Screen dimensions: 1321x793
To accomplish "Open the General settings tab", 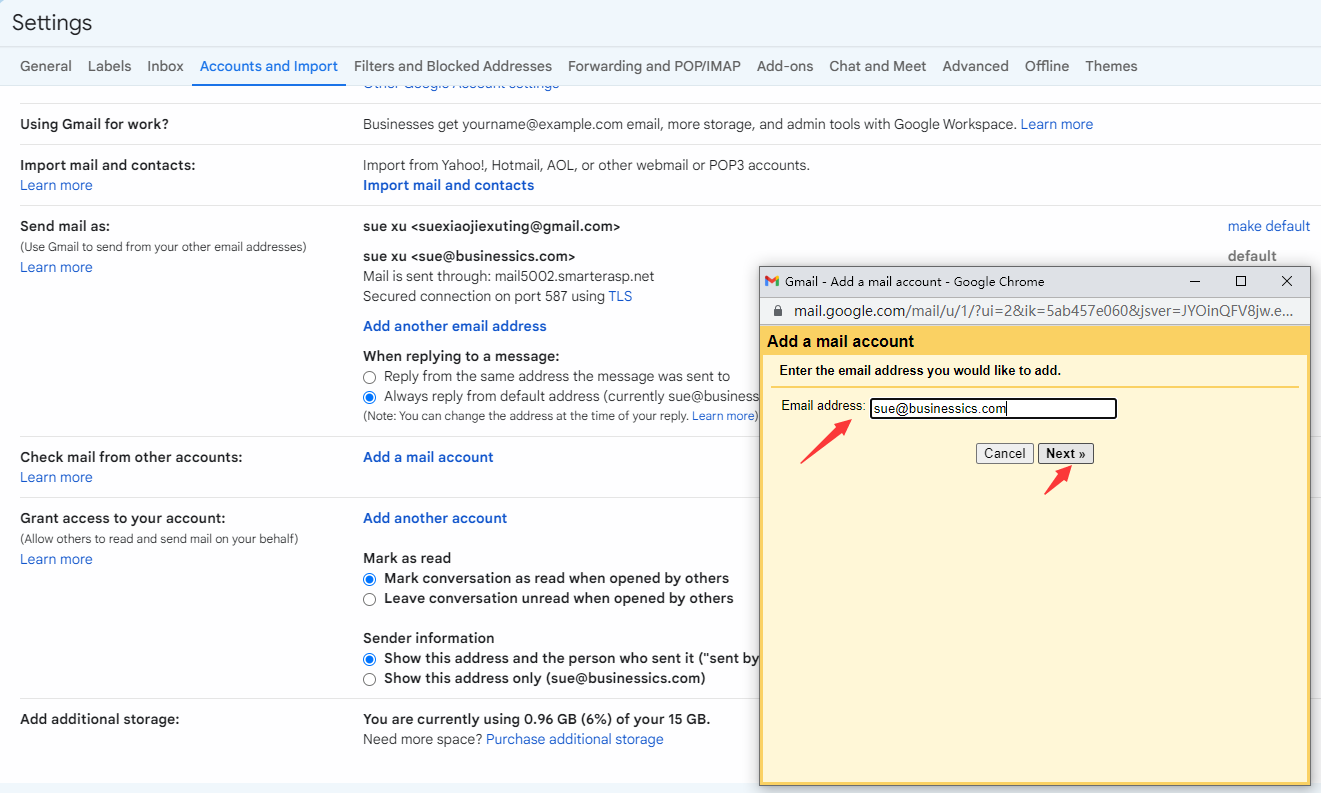I will pos(46,66).
